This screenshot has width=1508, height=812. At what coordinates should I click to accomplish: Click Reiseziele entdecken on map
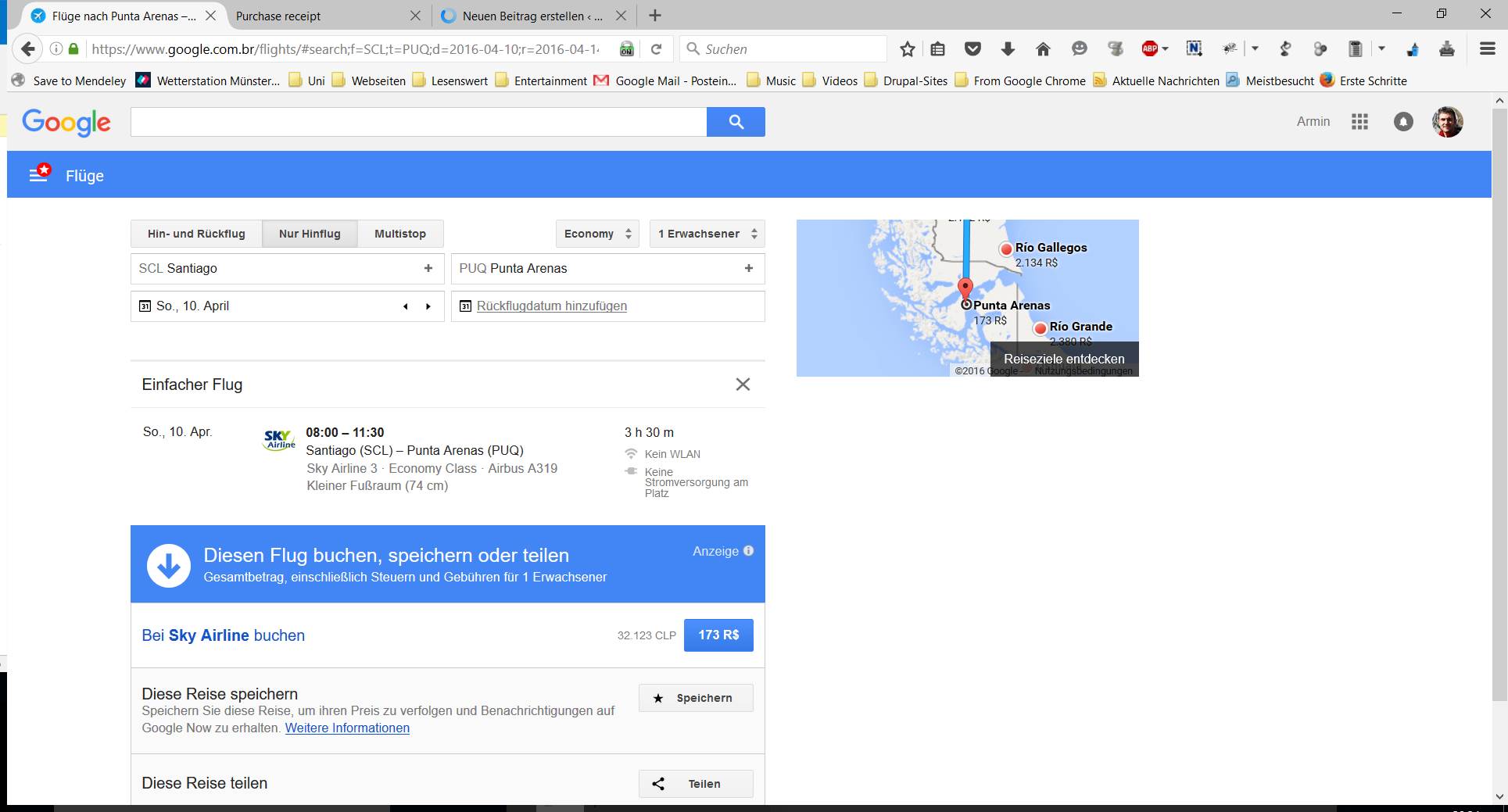click(x=1064, y=359)
